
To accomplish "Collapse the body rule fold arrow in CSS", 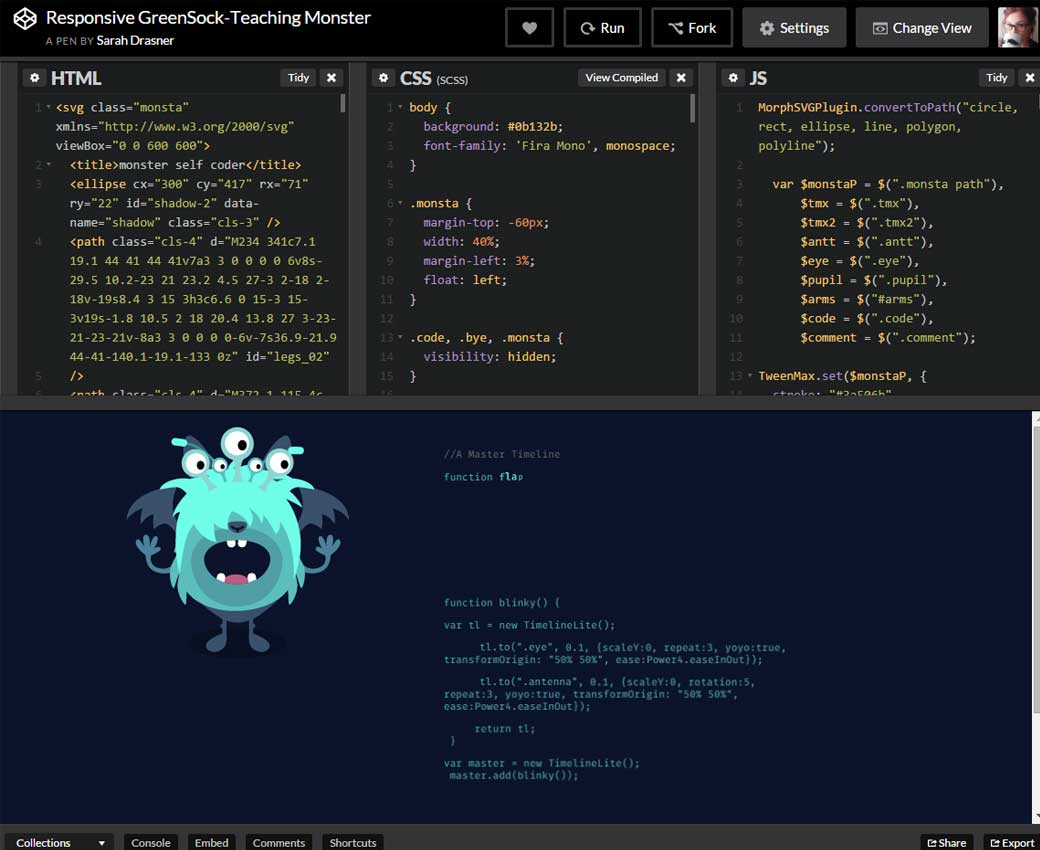I will (401, 108).
